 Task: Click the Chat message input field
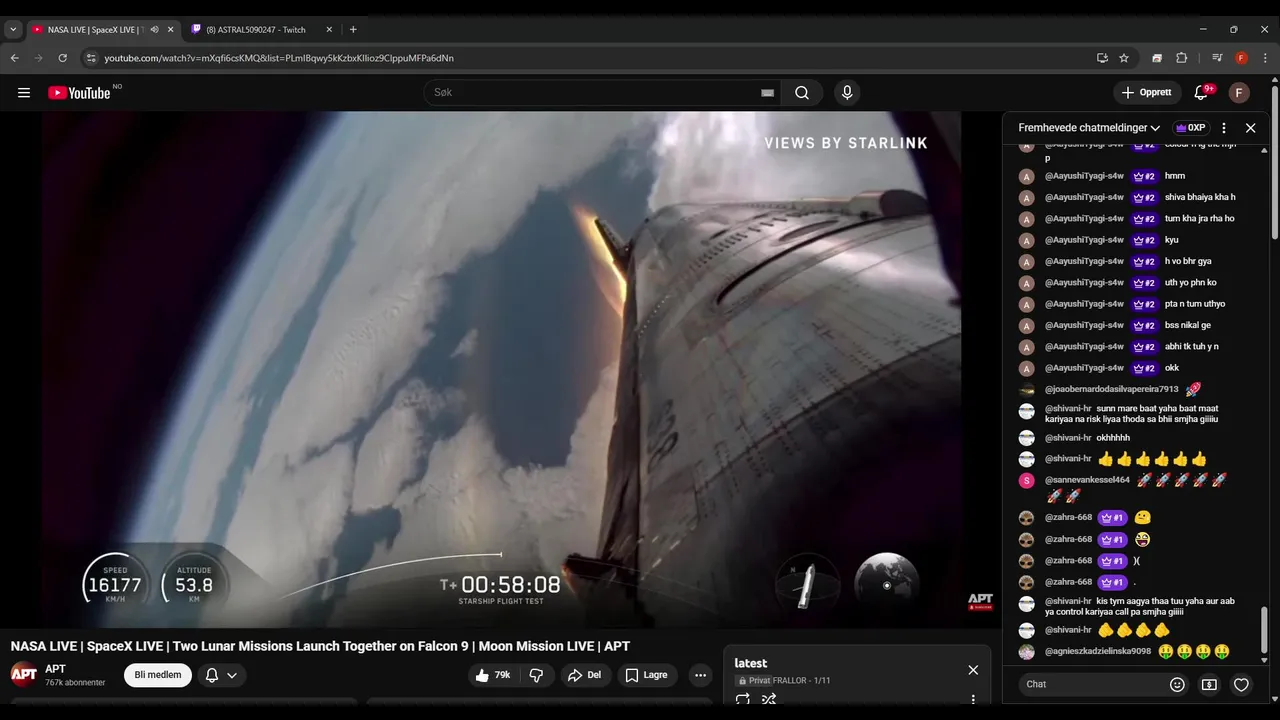(x=1092, y=685)
